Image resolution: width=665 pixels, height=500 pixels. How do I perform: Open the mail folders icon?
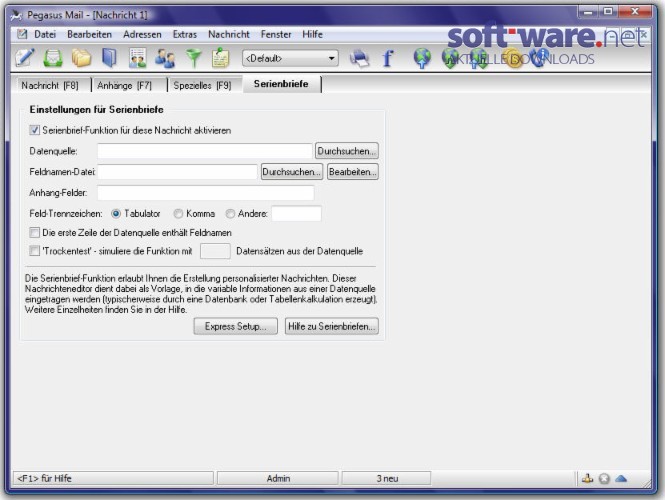coord(81,58)
